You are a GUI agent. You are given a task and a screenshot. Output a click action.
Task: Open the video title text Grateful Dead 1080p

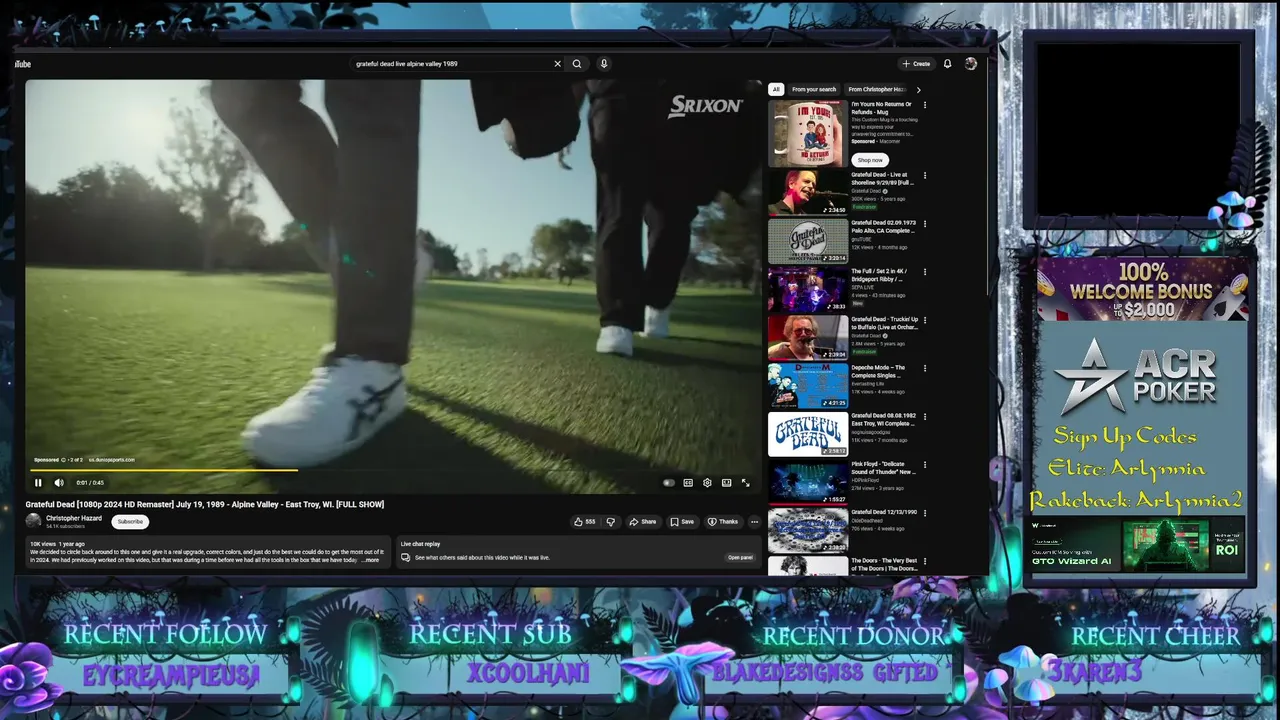click(205, 504)
